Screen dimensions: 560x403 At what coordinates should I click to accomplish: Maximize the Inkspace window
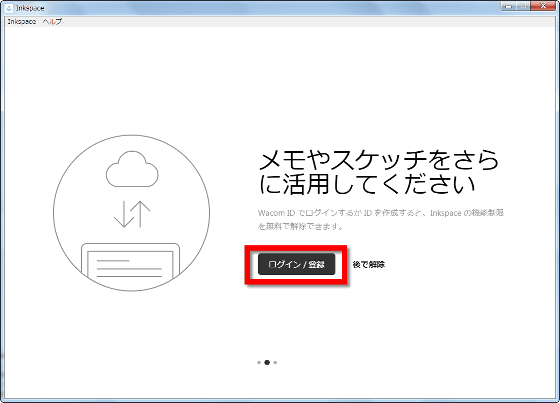click(x=523, y=6)
